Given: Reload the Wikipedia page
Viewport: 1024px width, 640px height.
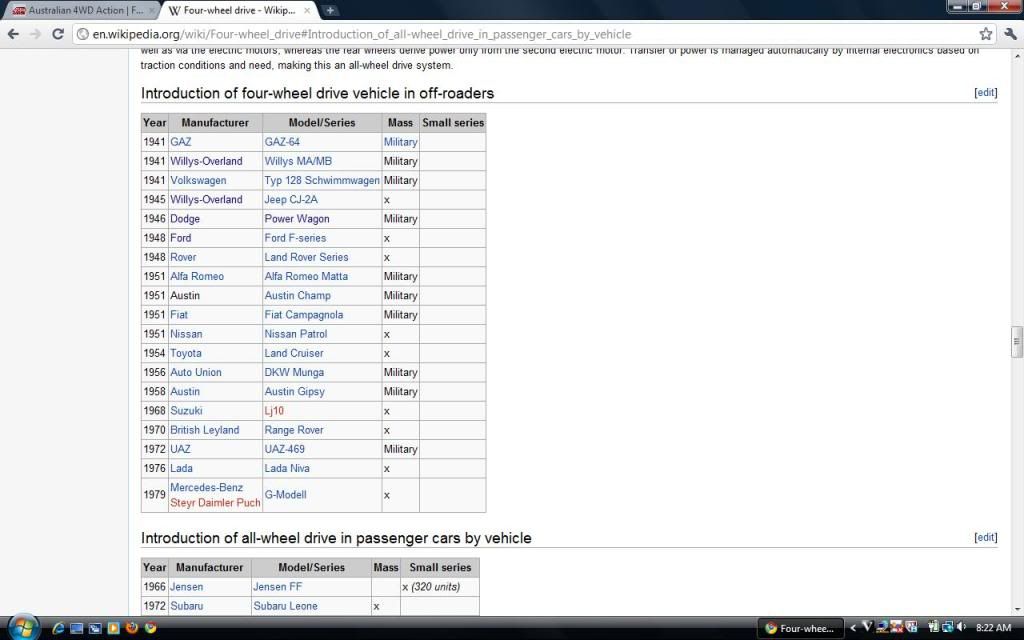Looking at the screenshot, I should [57, 34].
